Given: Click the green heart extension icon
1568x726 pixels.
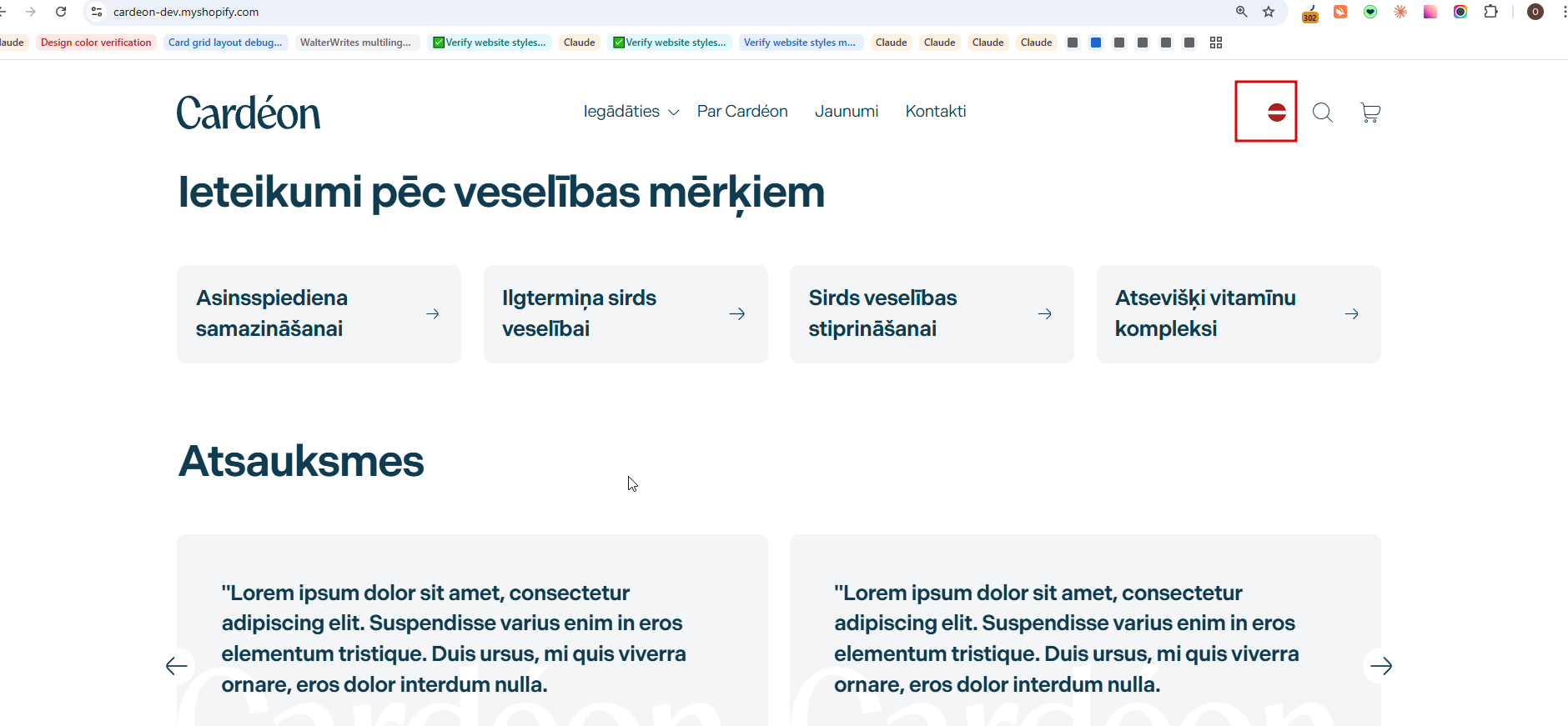Looking at the screenshot, I should click(1370, 12).
